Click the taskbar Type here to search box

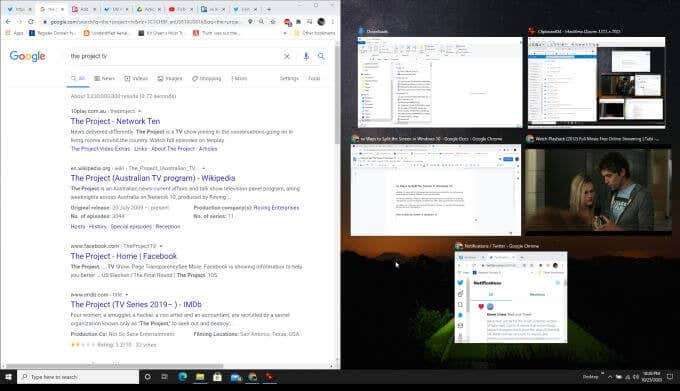78,377
